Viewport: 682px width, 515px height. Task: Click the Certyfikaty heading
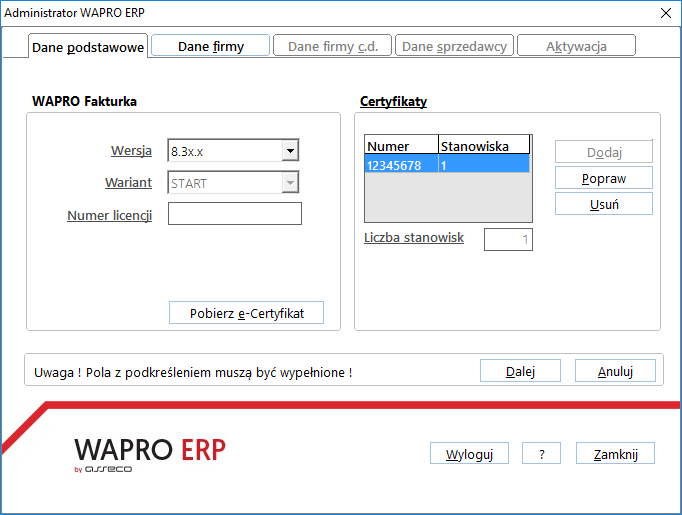click(x=393, y=101)
